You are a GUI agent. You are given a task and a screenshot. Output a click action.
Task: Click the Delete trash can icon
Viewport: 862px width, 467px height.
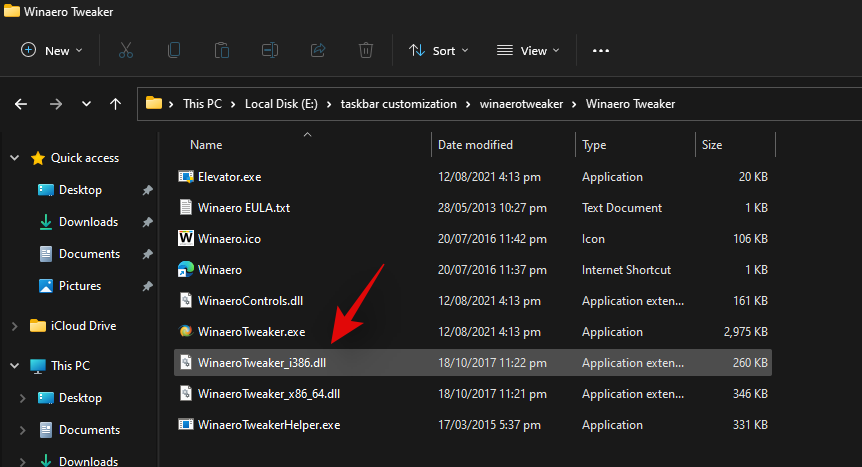click(x=366, y=50)
